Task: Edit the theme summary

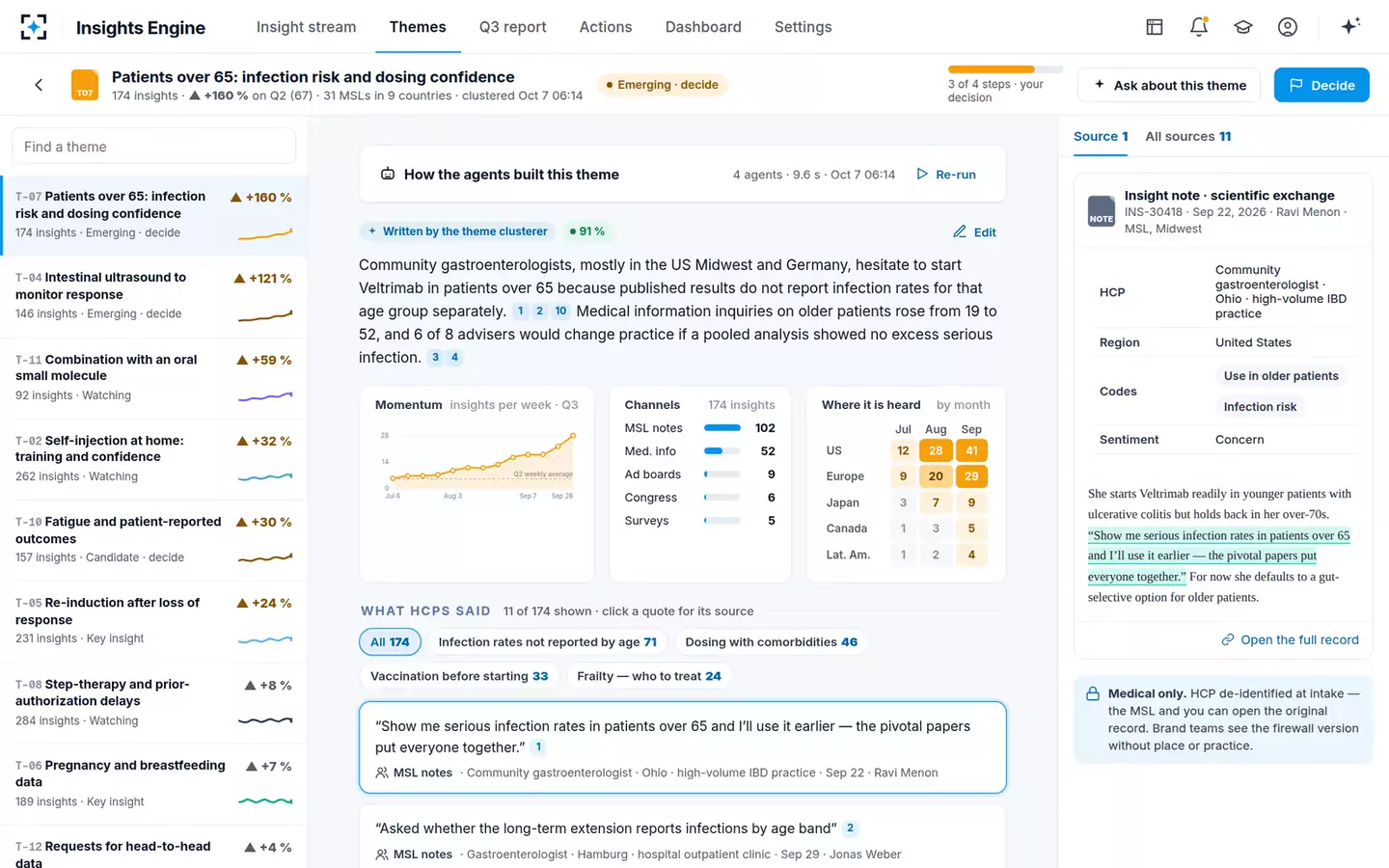Action: tap(974, 232)
